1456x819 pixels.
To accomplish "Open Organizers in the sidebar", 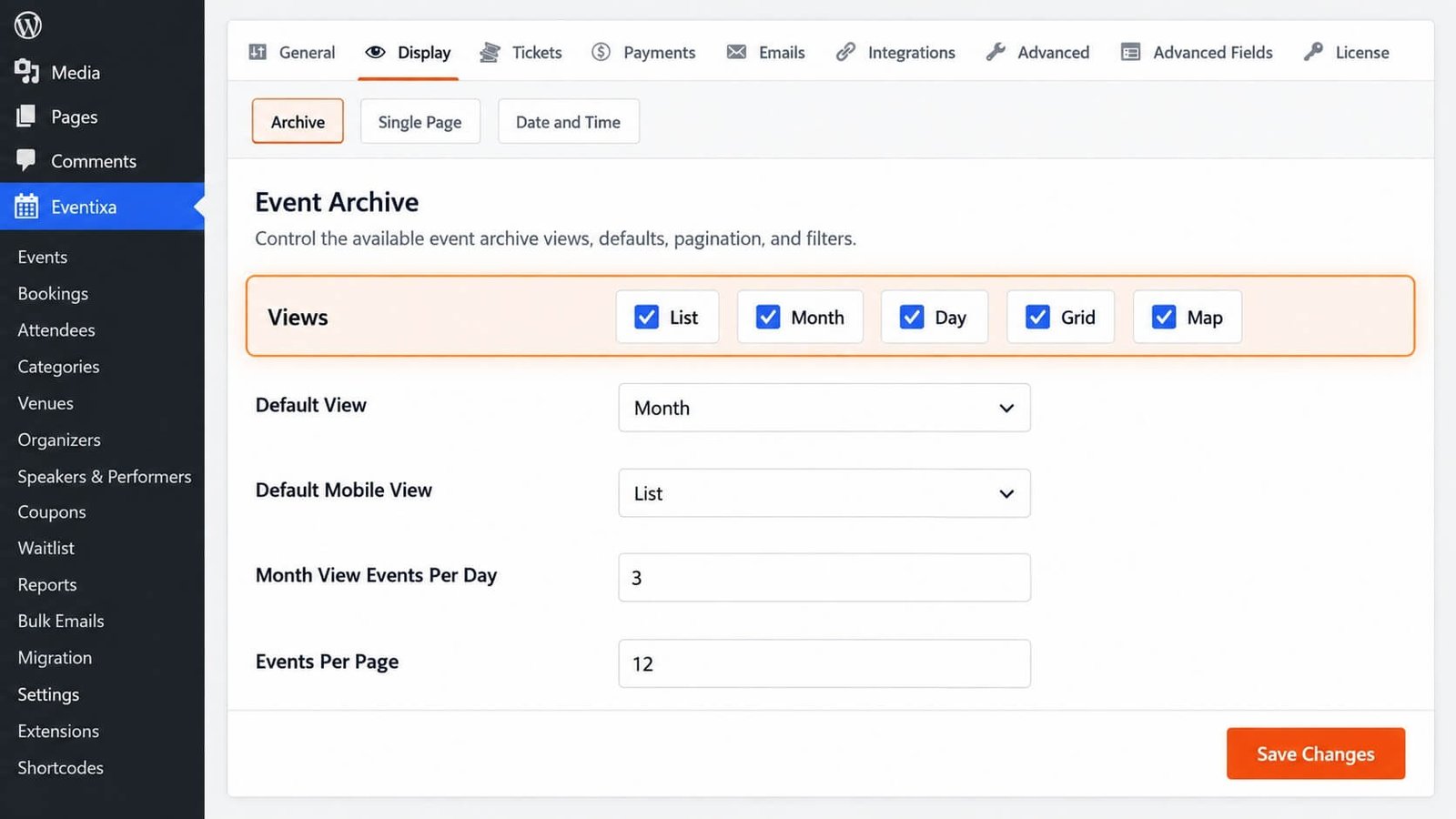I will tap(59, 440).
